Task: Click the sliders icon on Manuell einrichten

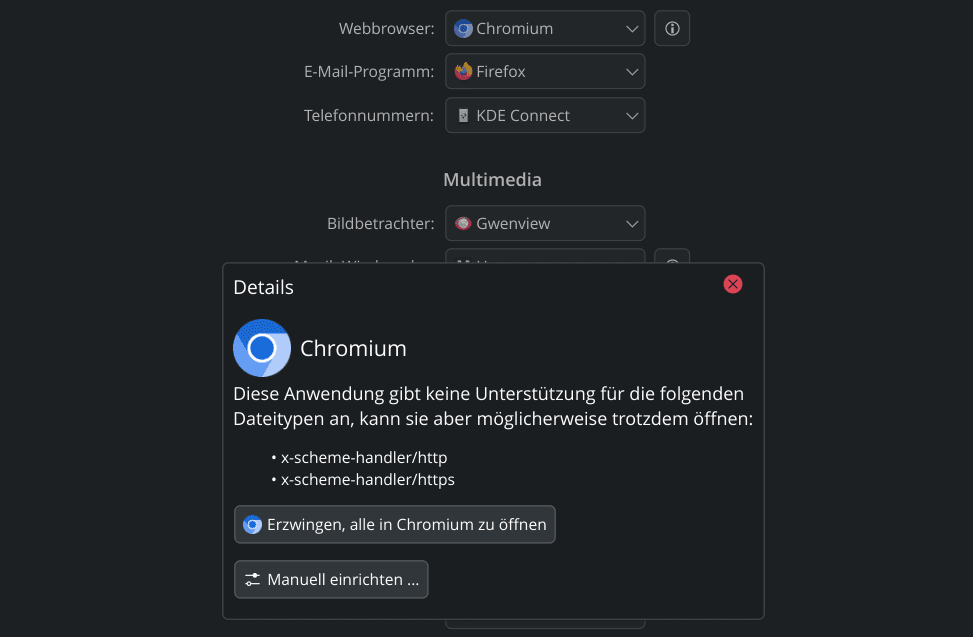Action: pos(252,579)
